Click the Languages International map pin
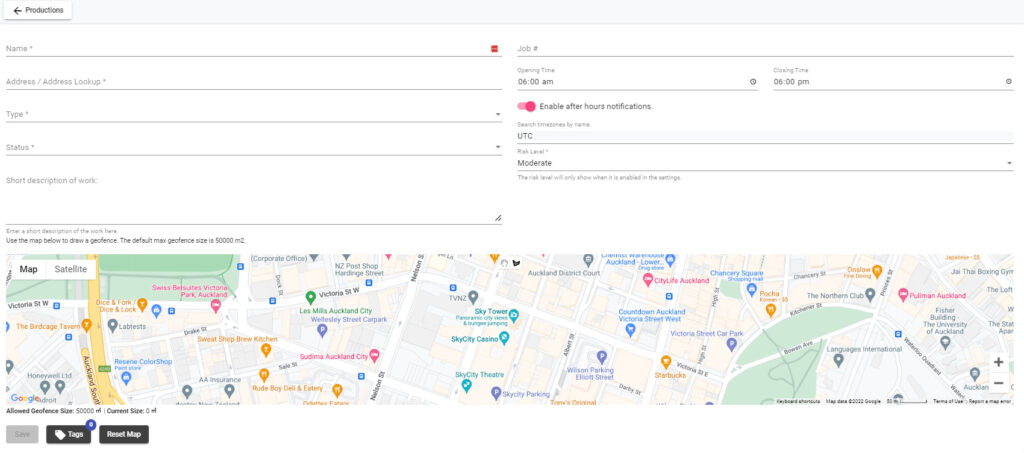The width and height of the screenshot is (1024, 453). (x=839, y=360)
